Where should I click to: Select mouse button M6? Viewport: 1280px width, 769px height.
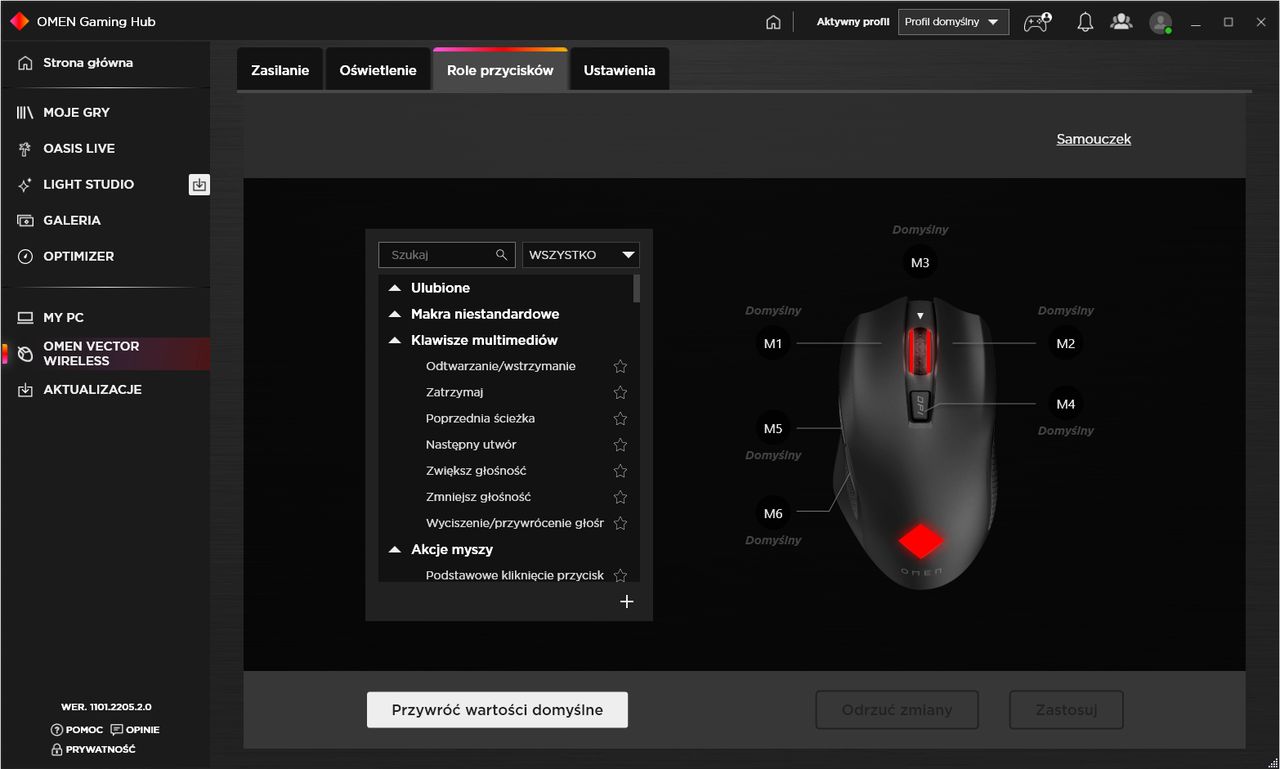(x=773, y=513)
